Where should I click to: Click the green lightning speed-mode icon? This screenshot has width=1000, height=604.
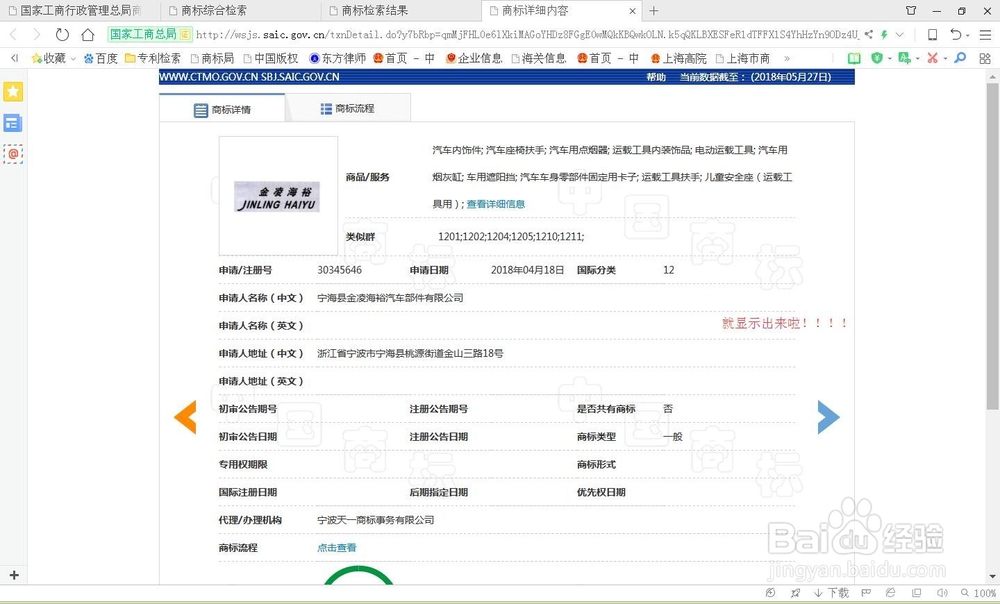[884, 34]
